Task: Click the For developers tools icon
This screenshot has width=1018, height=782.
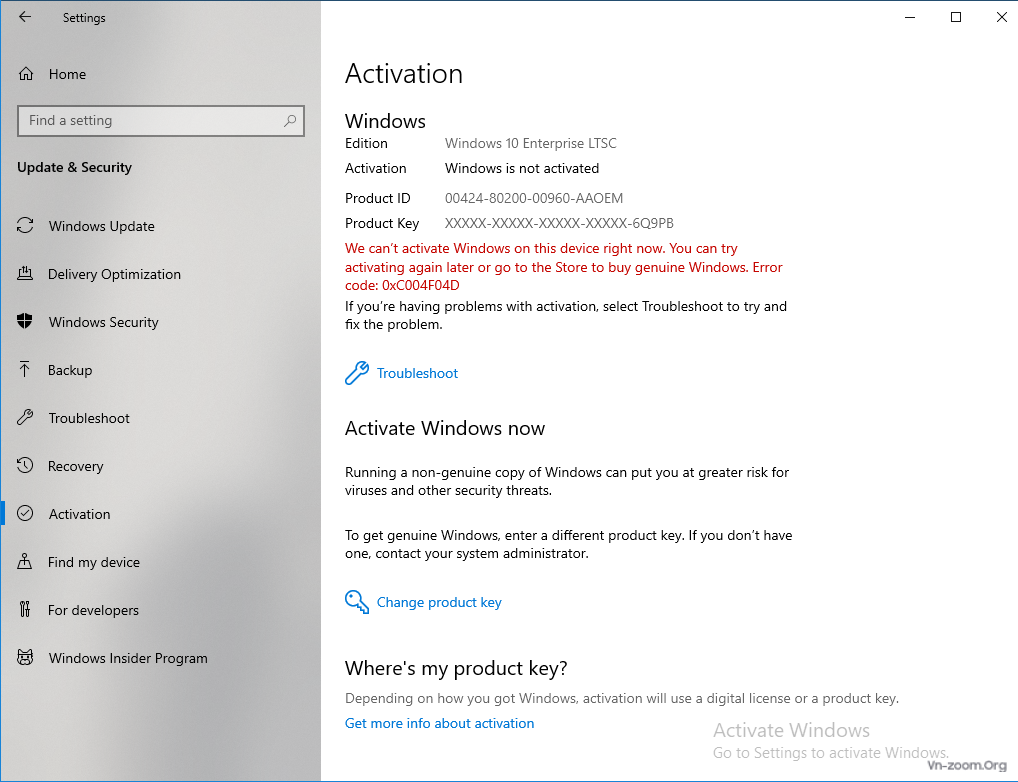Action: (25, 610)
